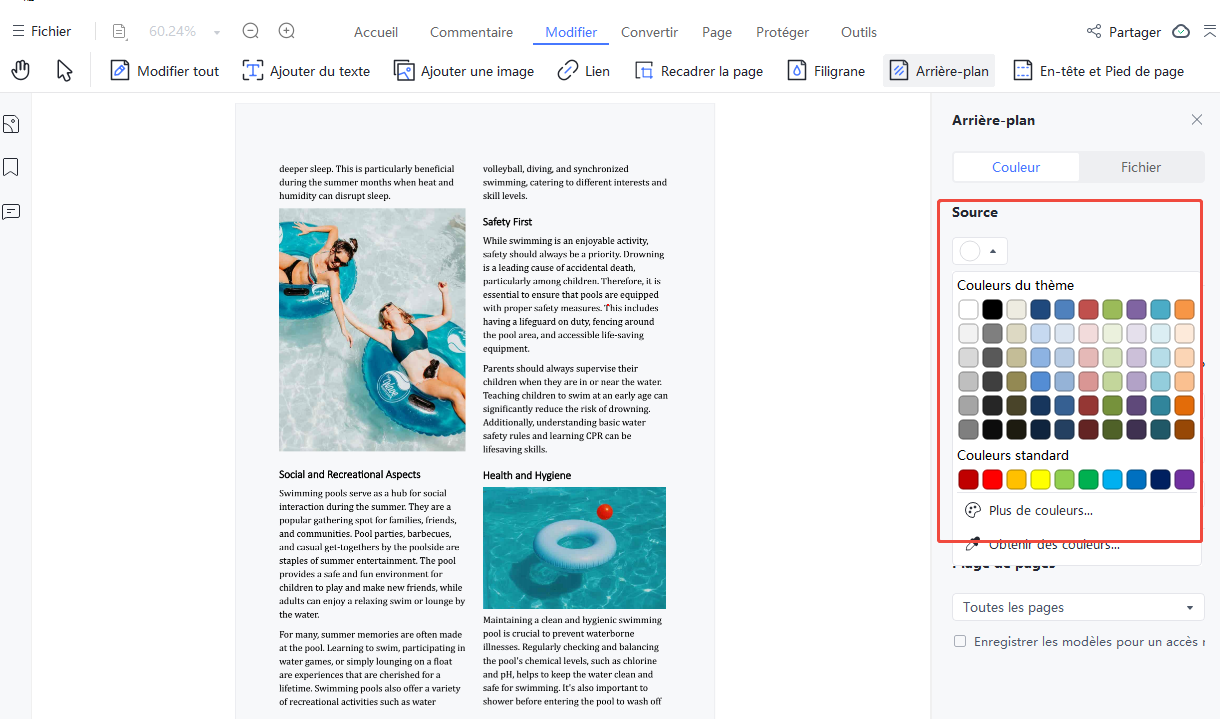
Task: Pick the bright red standard color swatch
Action: (x=992, y=480)
